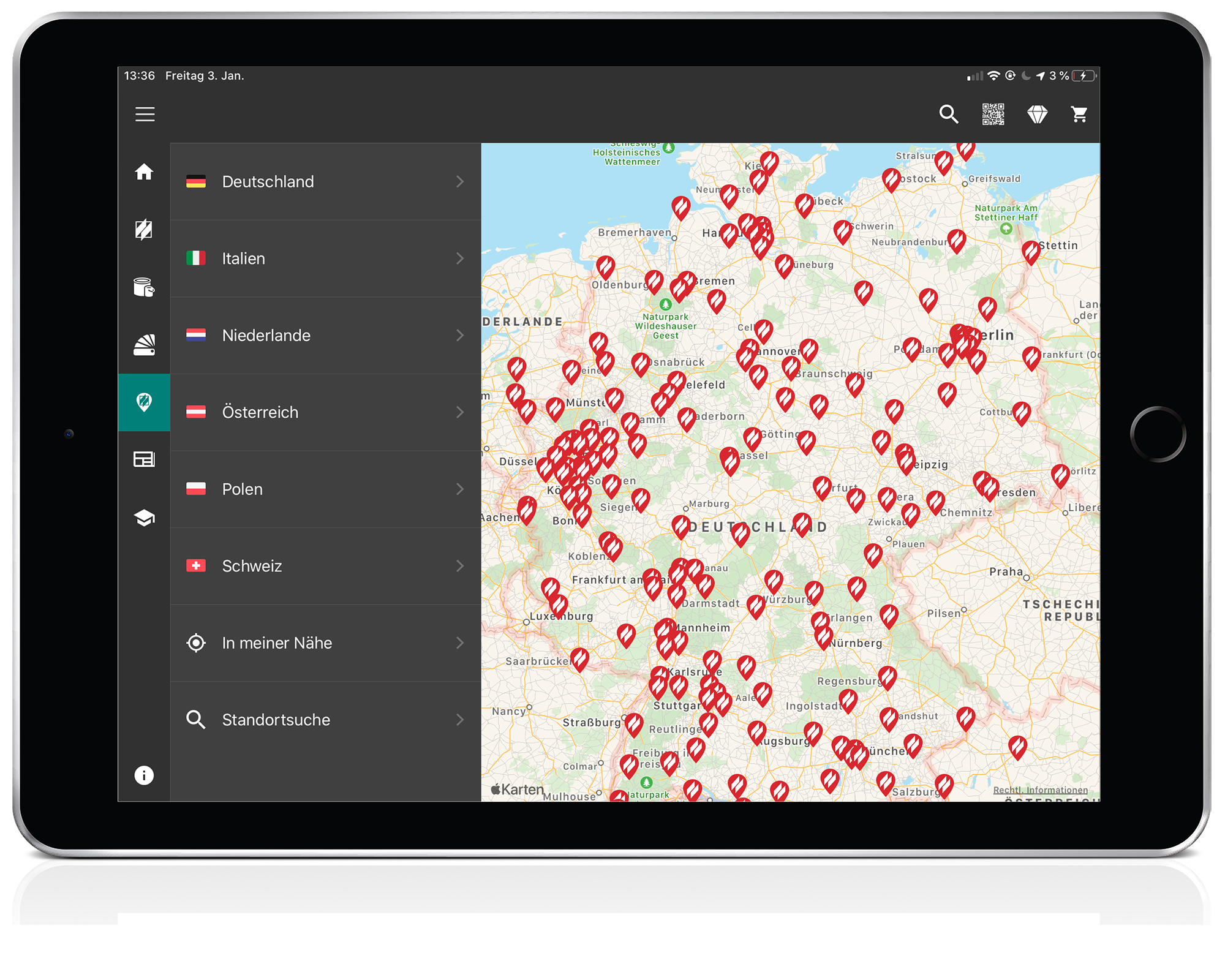Expand chevron next to Niederlande
1225x980 pixels.
click(460, 336)
